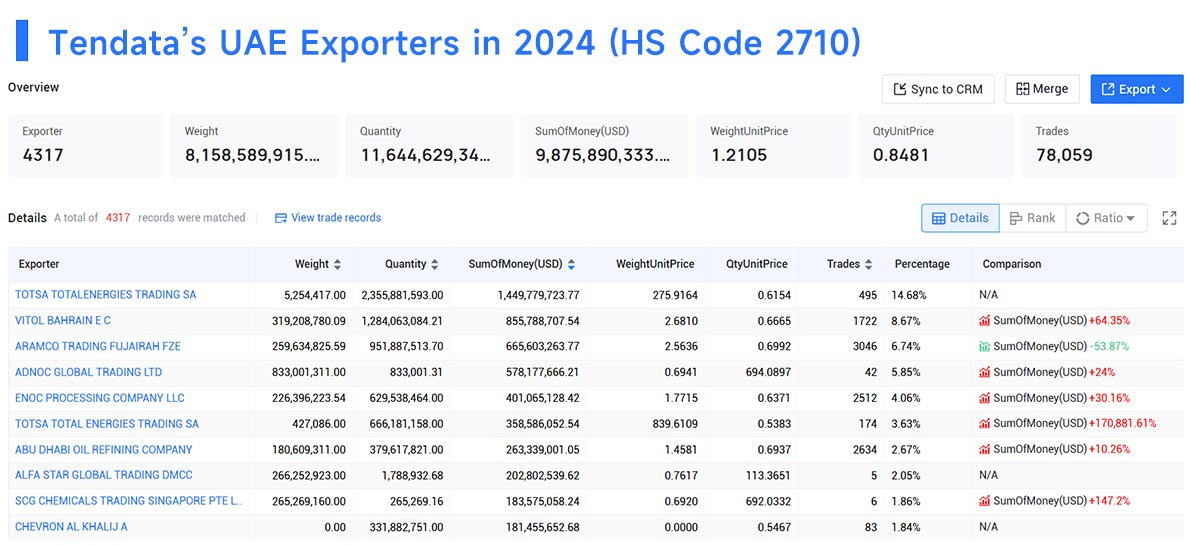Open ARAMCO TRADING FUJAIRAH FZE exporter
This screenshot has width=1190, height=545.
click(98, 346)
